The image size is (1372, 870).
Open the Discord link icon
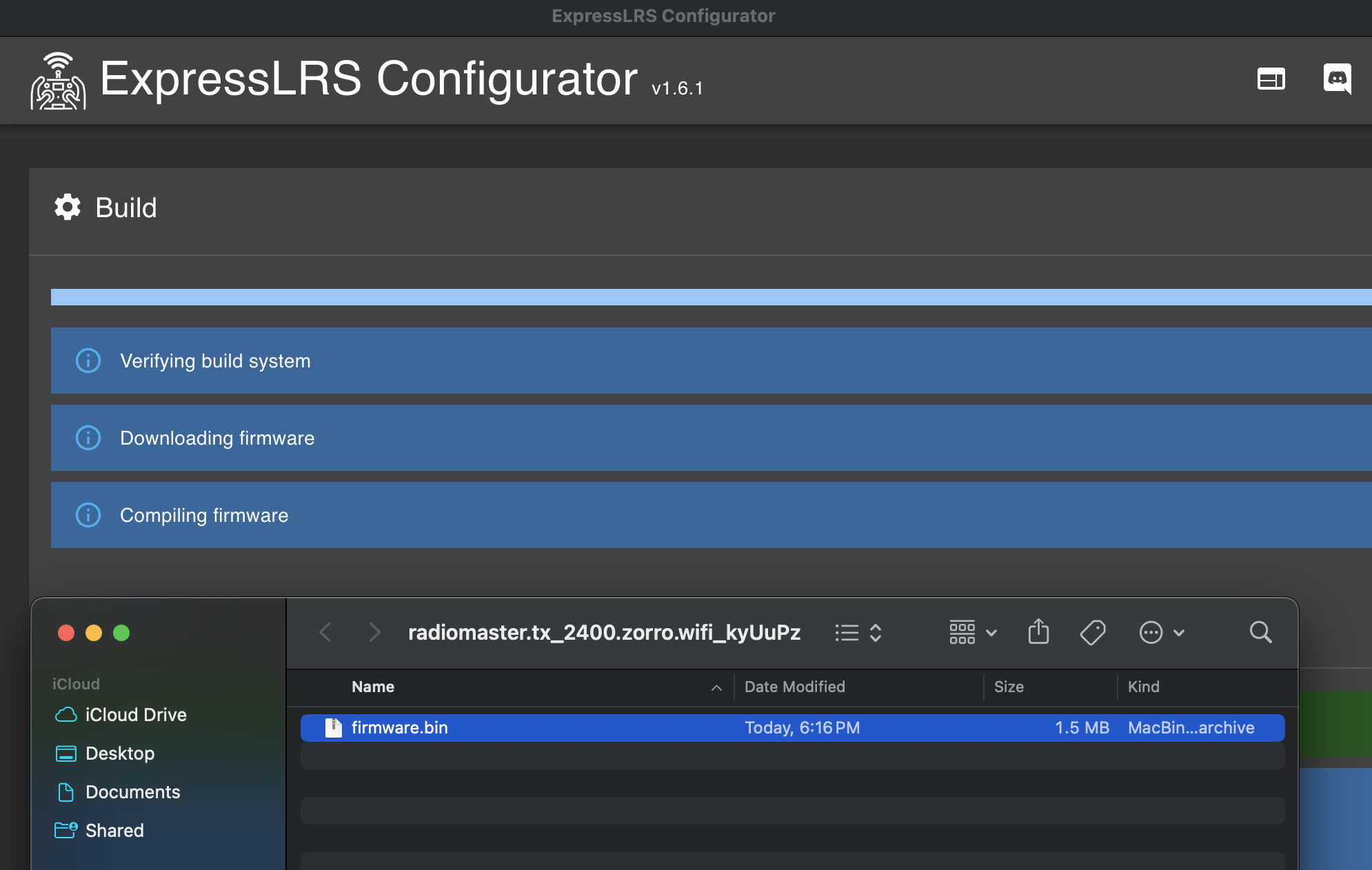coord(1337,79)
